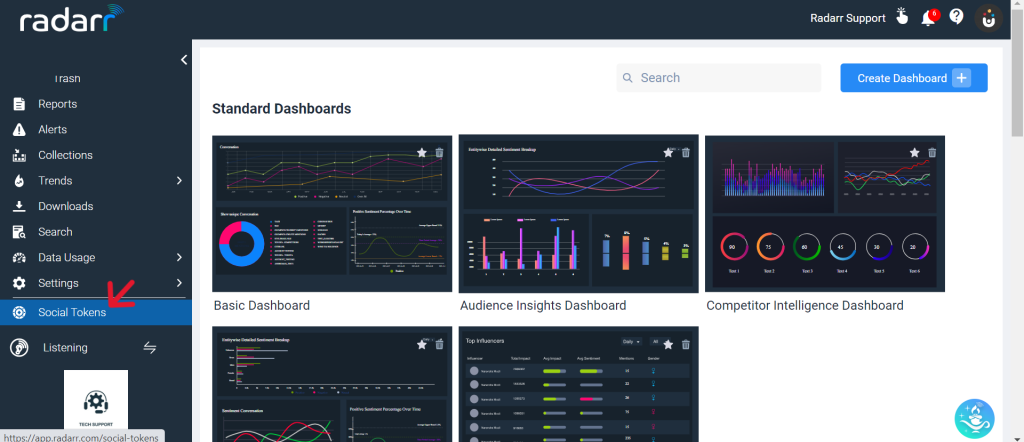Star the Competitor Intelligence Dashboard
This screenshot has height=442, width=1024.
(x=914, y=153)
